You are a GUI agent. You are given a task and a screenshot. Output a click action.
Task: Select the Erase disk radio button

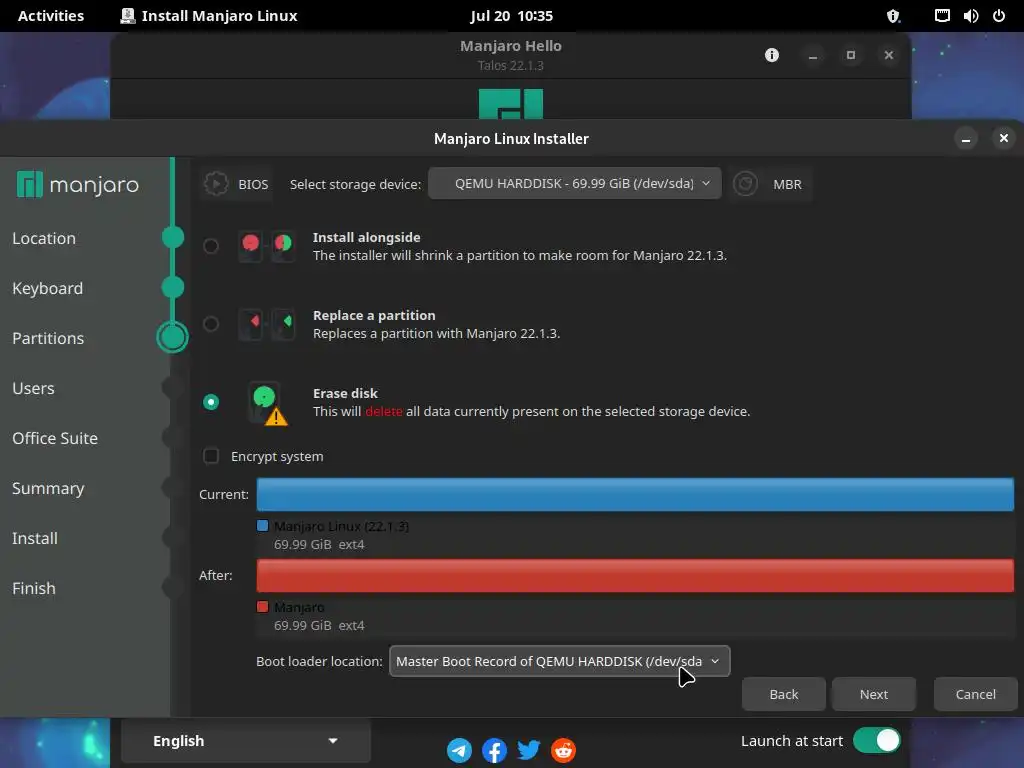(x=211, y=402)
